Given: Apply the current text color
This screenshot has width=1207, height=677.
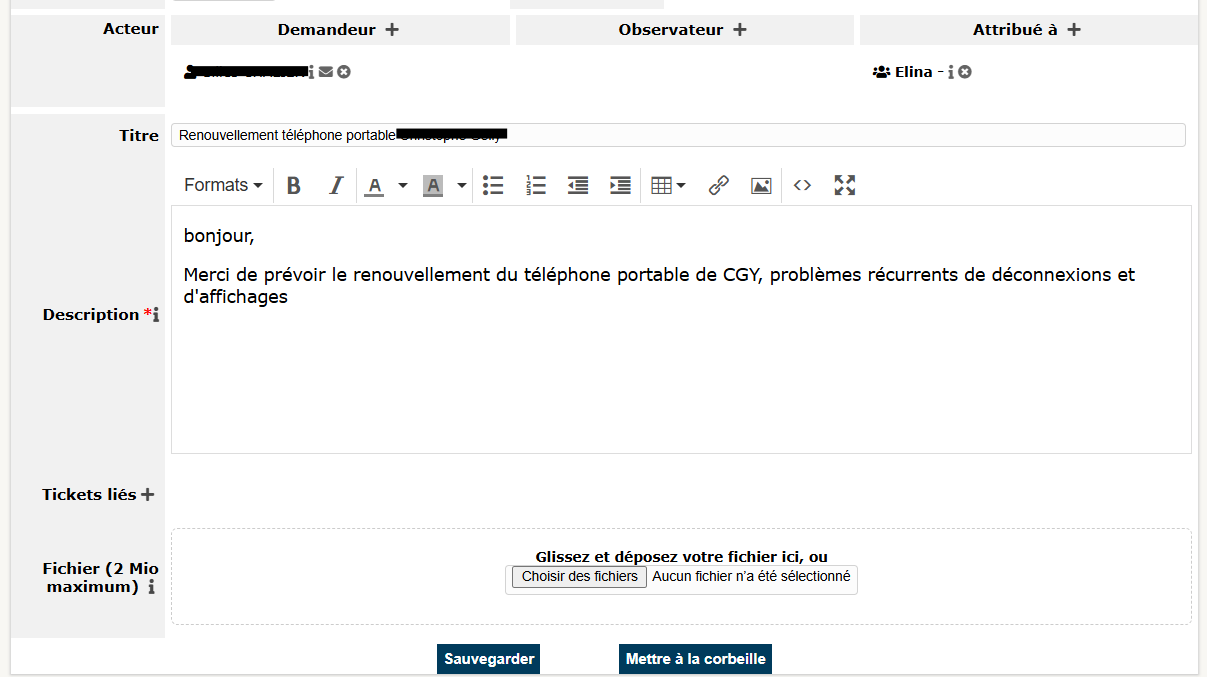Looking at the screenshot, I should (374, 185).
